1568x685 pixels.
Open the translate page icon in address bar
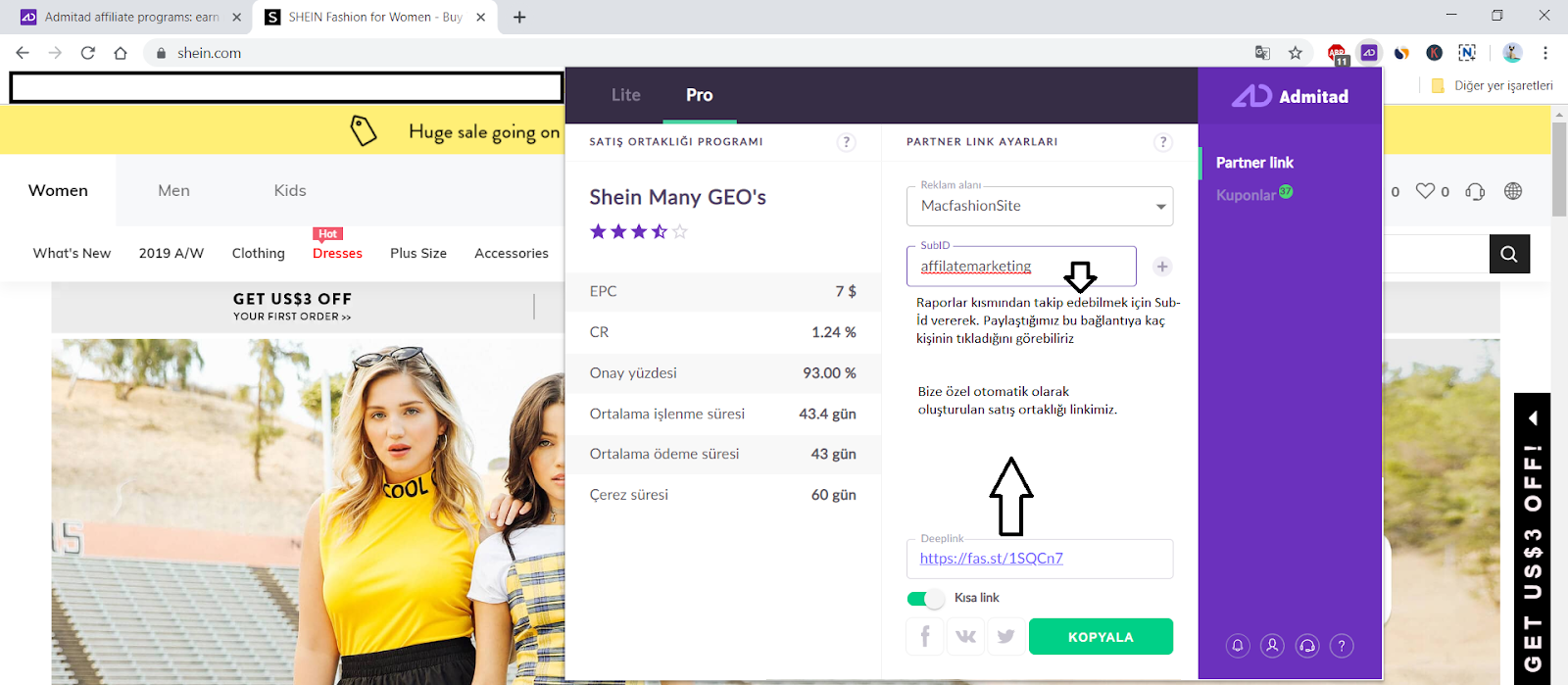(1262, 53)
